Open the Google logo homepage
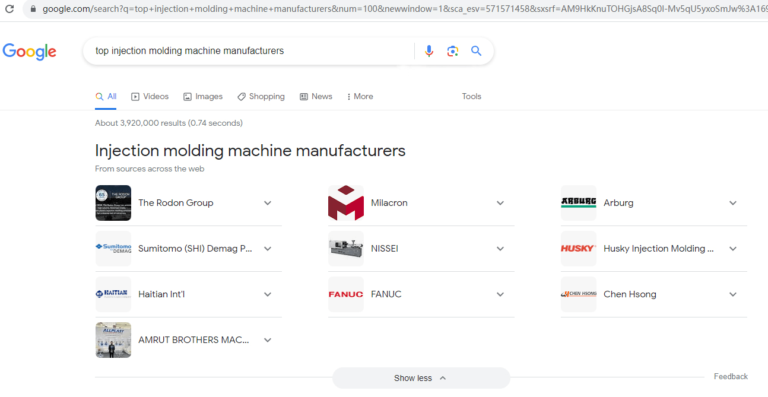The height and width of the screenshot is (397, 768). [29, 51]
